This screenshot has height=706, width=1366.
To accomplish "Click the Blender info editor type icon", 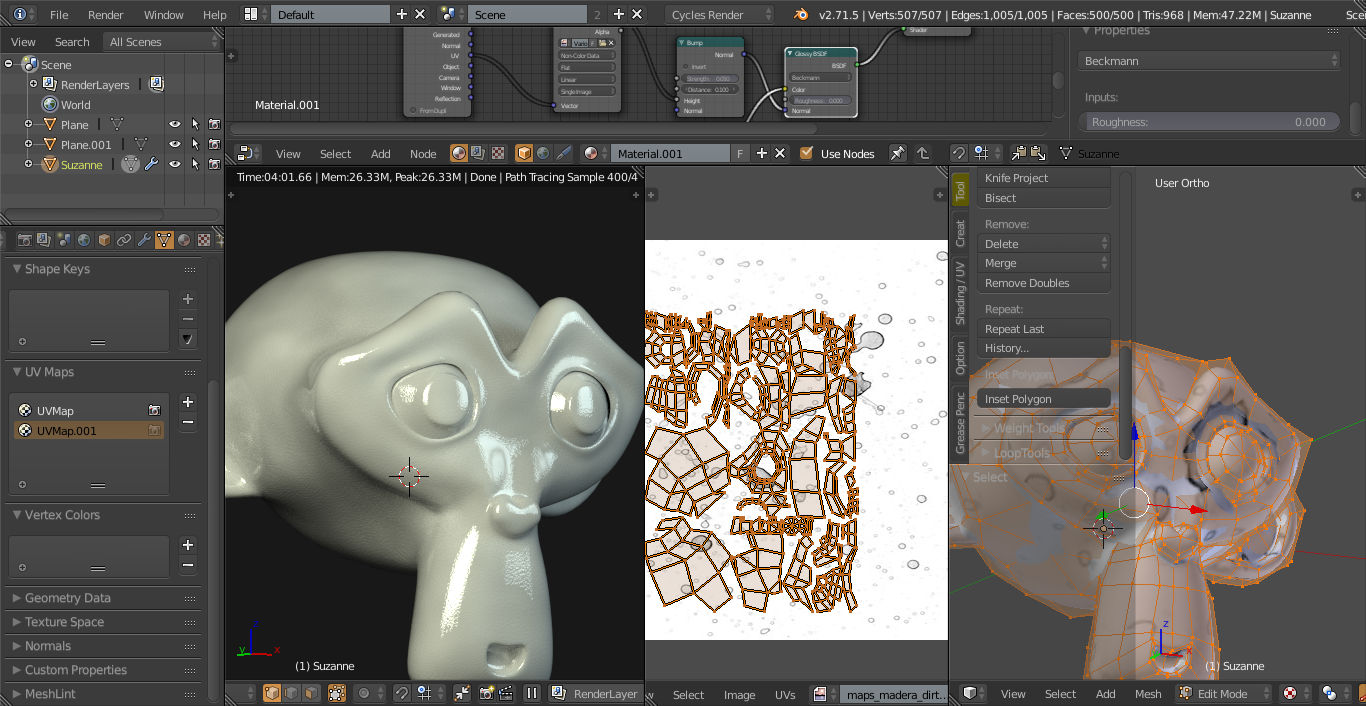I will tap(20, 14).
